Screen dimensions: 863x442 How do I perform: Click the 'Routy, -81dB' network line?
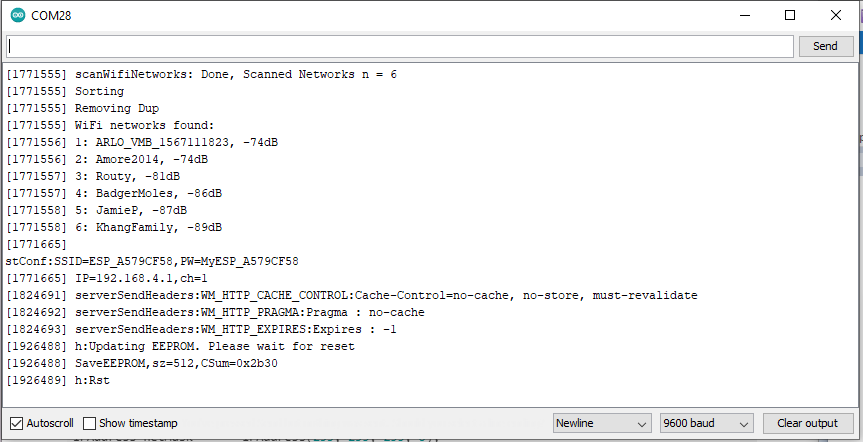[93, 177]
